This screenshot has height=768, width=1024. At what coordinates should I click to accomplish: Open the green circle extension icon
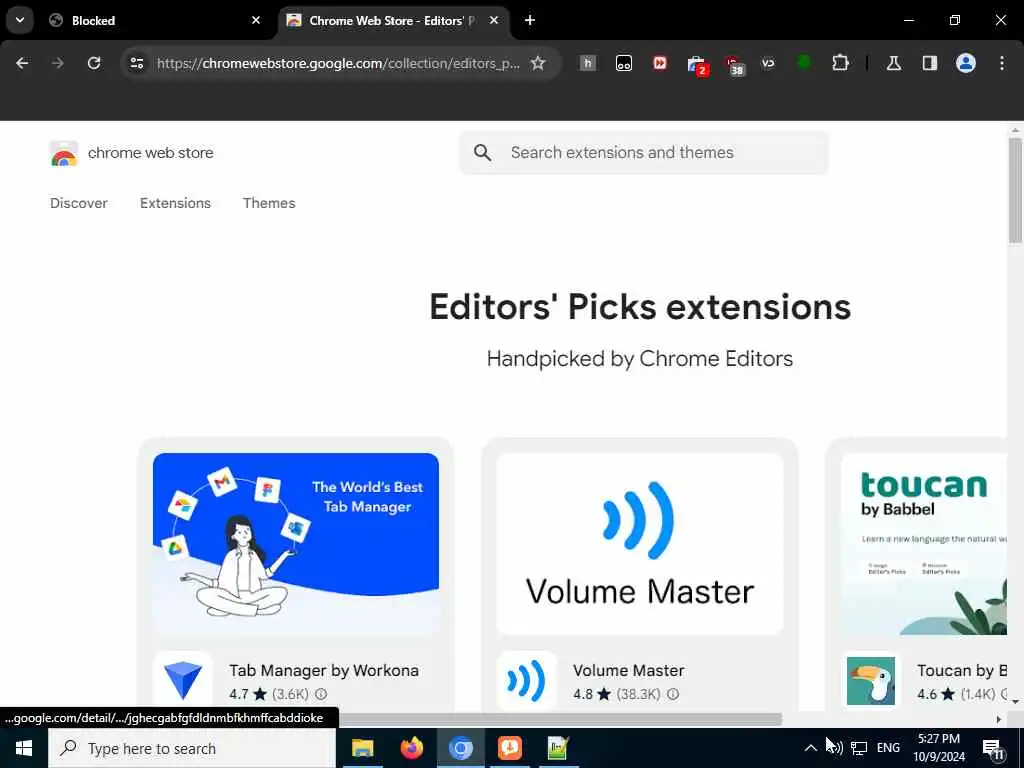804,63
